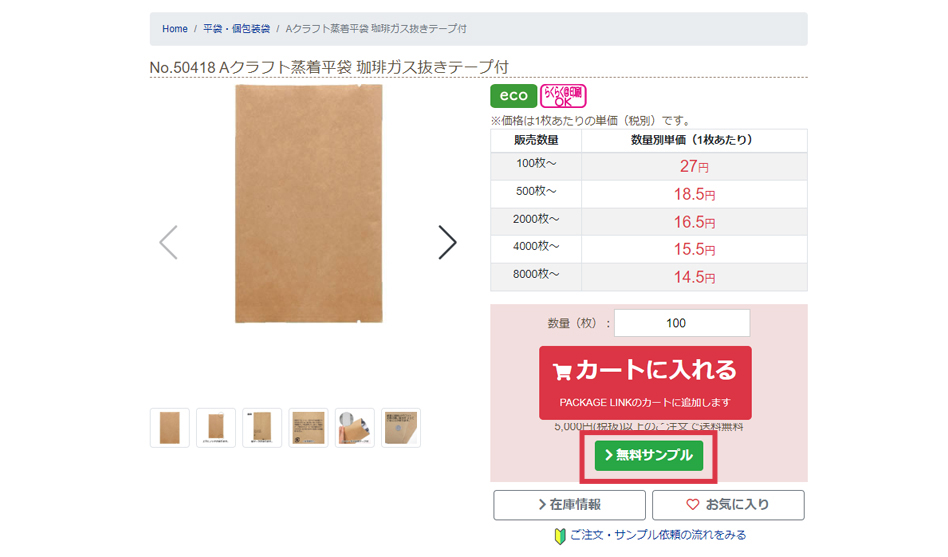Viewport: 948px width, 557px height.
Task: Click the pink らくらく印刷OK badge
Action: click(563, 96)
